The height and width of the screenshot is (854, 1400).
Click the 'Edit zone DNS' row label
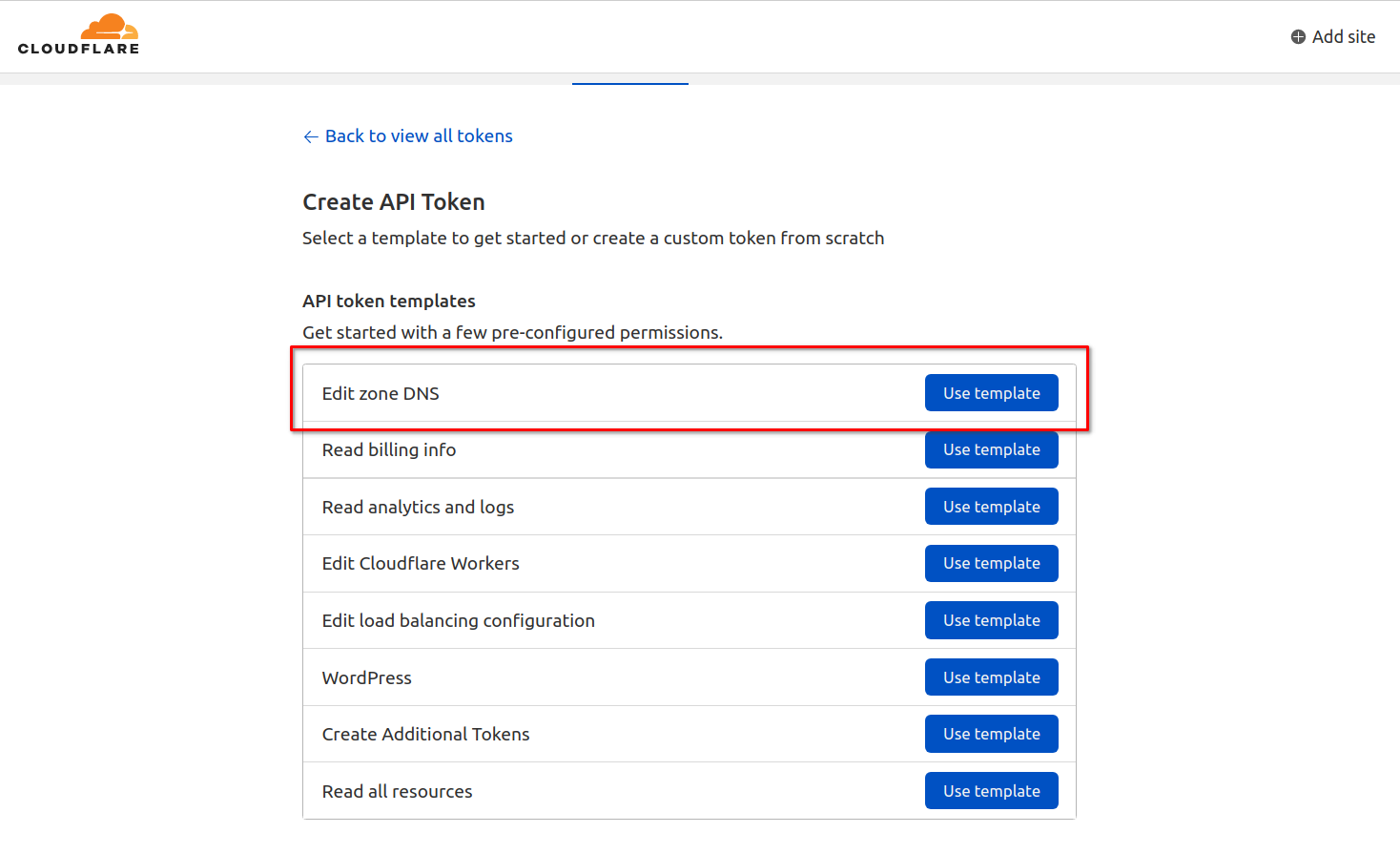[381, 394]
